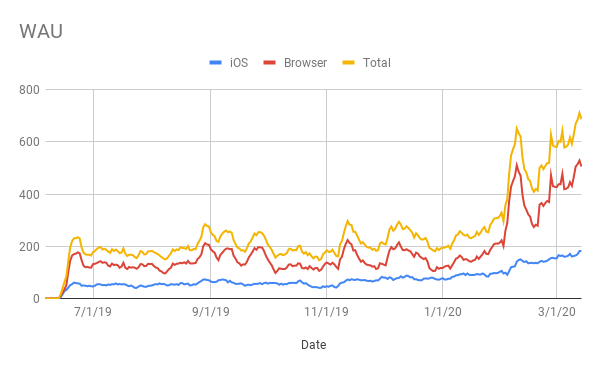Click the 1/1/20 x-axis label
Image resolution: width=600 pixels, height=371 pixels.
(443, 312)
